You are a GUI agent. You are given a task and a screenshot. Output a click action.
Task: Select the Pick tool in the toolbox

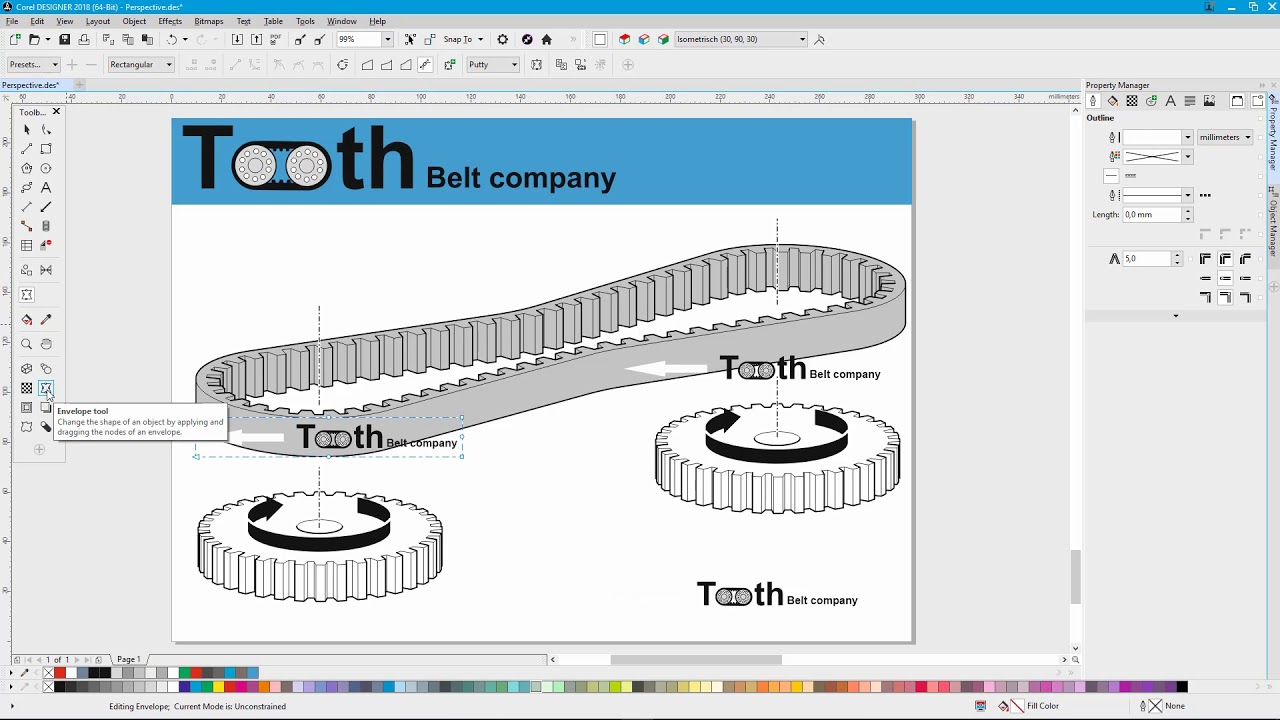click(x=27, y=130)
